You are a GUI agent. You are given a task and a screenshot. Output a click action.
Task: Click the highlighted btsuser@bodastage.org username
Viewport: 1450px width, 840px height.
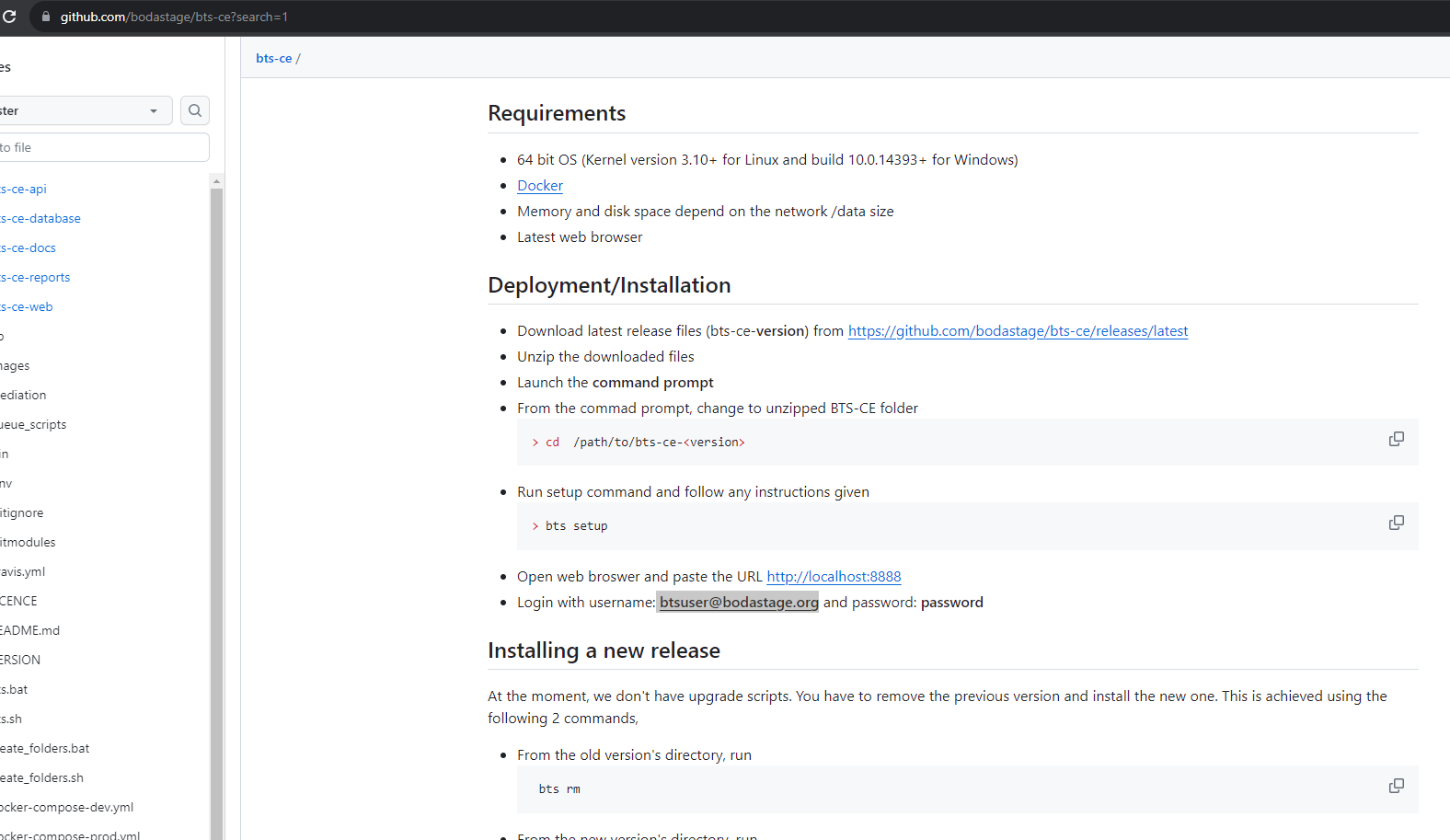[738, 602]
